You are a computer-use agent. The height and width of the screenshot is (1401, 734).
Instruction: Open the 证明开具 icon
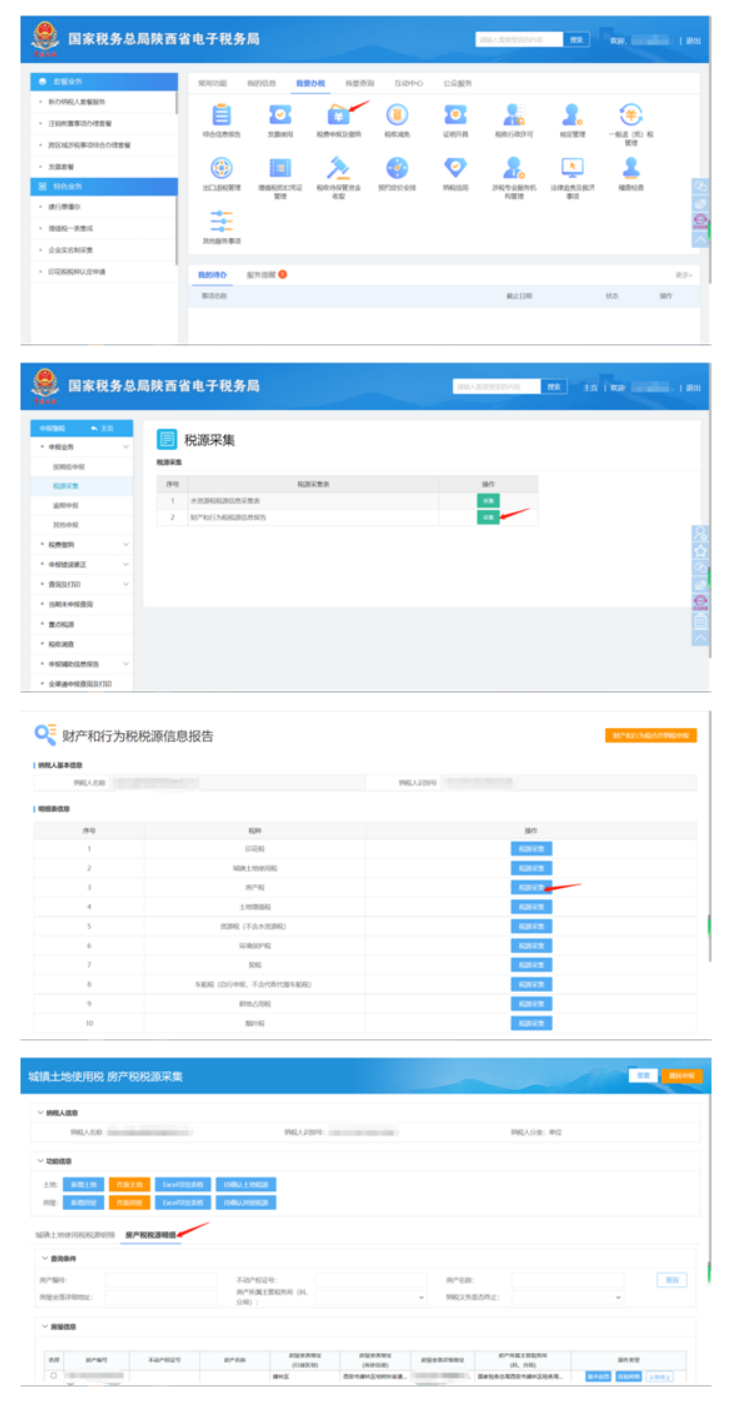[455, 115]
